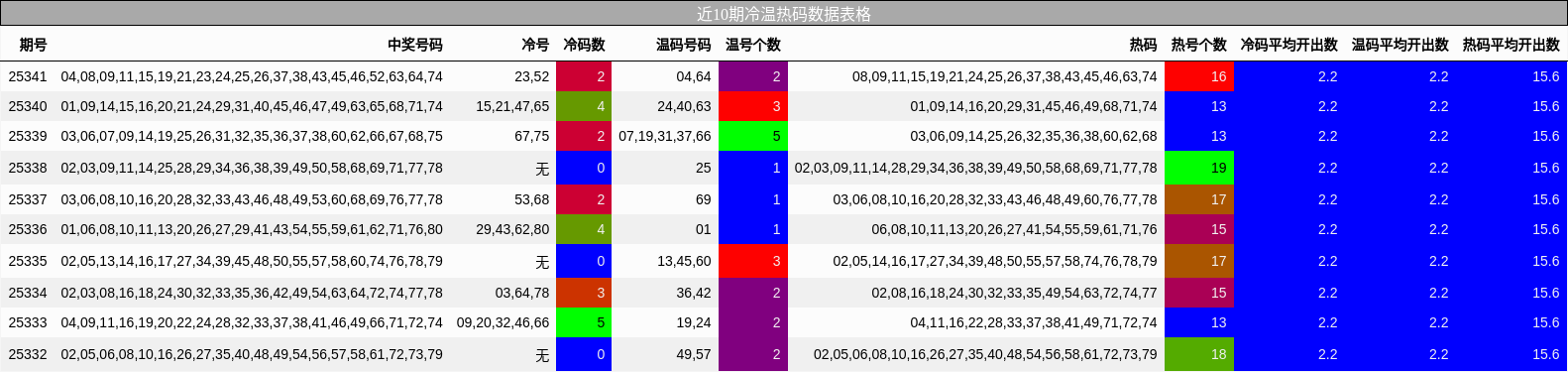Click the 冷码平均开出数 column header
Screen dimensions: 1568x372
pos(1289,45)
